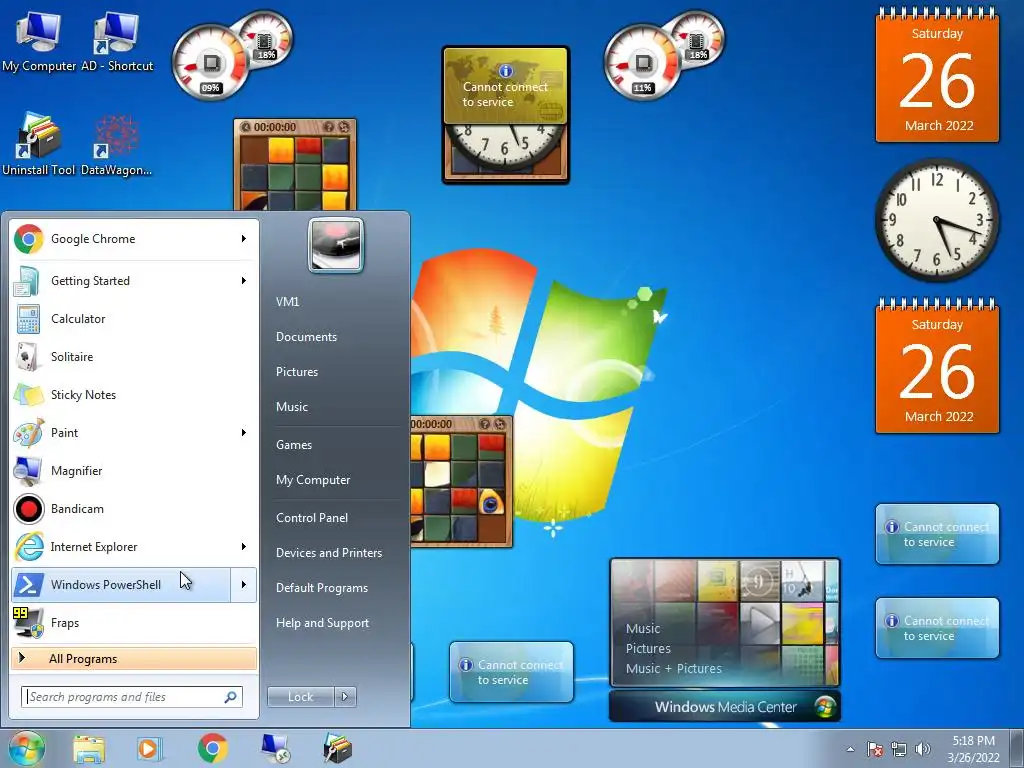Click the left CPU meter gadget showing 09%
Viewport: 1024px width, 768px height.
(x=212, y=64)
